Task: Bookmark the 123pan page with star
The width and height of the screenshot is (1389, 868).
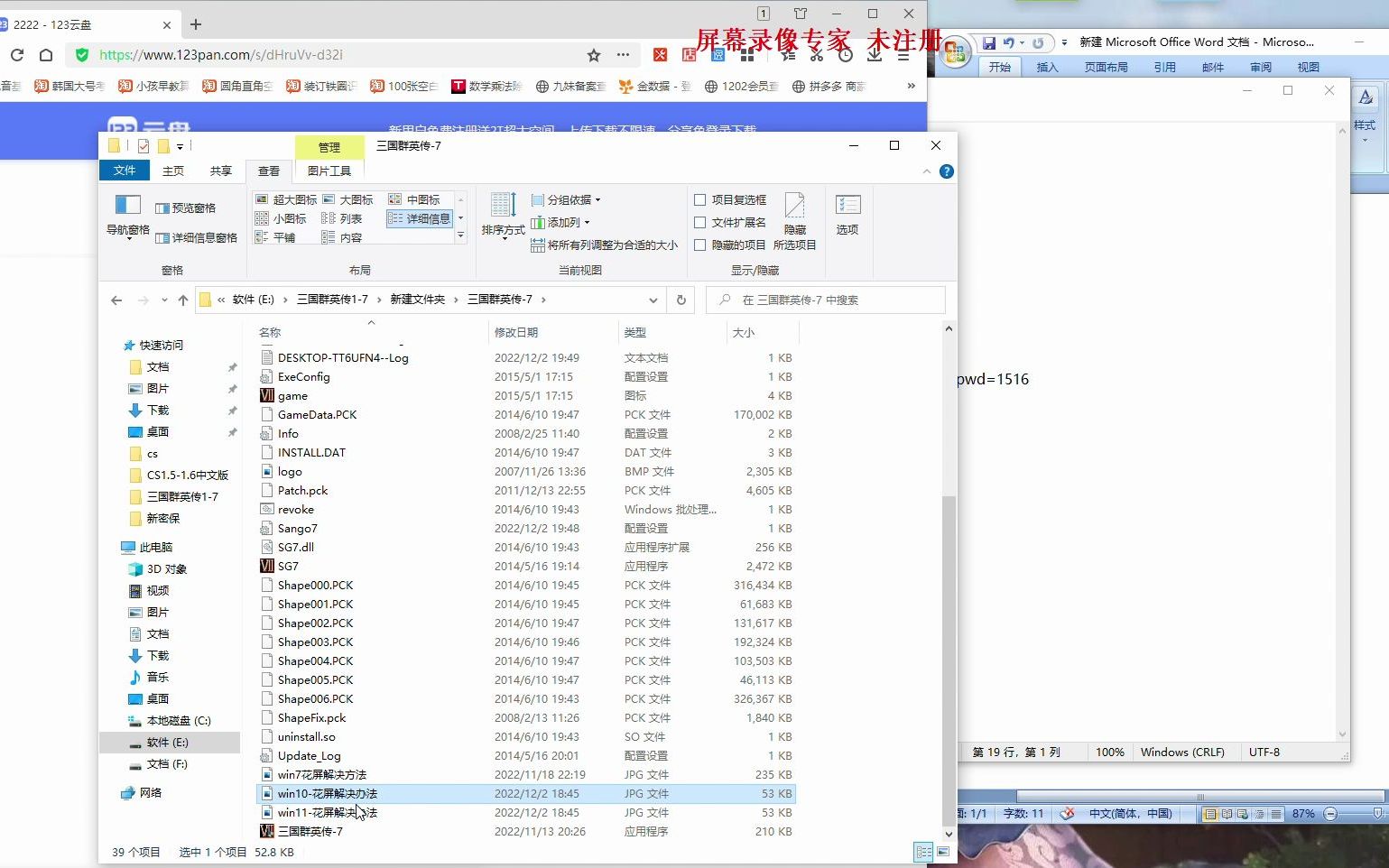Action: 594,55
